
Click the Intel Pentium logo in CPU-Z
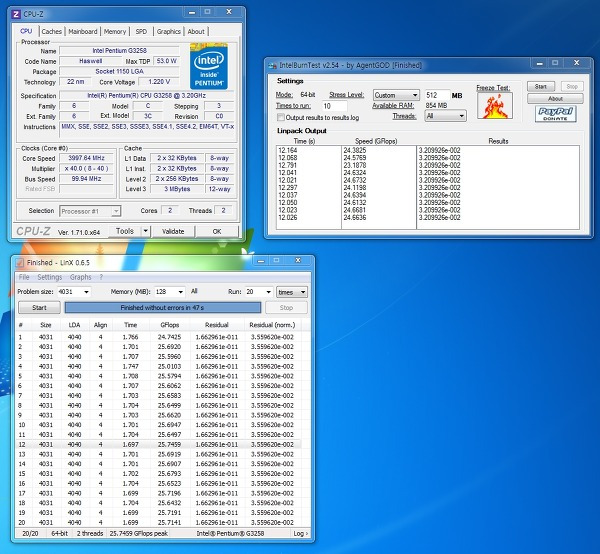pyautogui.click(x=209, y=66)
